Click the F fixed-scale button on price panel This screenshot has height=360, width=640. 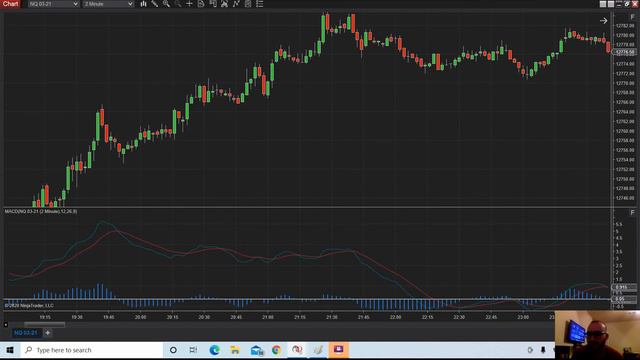tap(632, 17)
